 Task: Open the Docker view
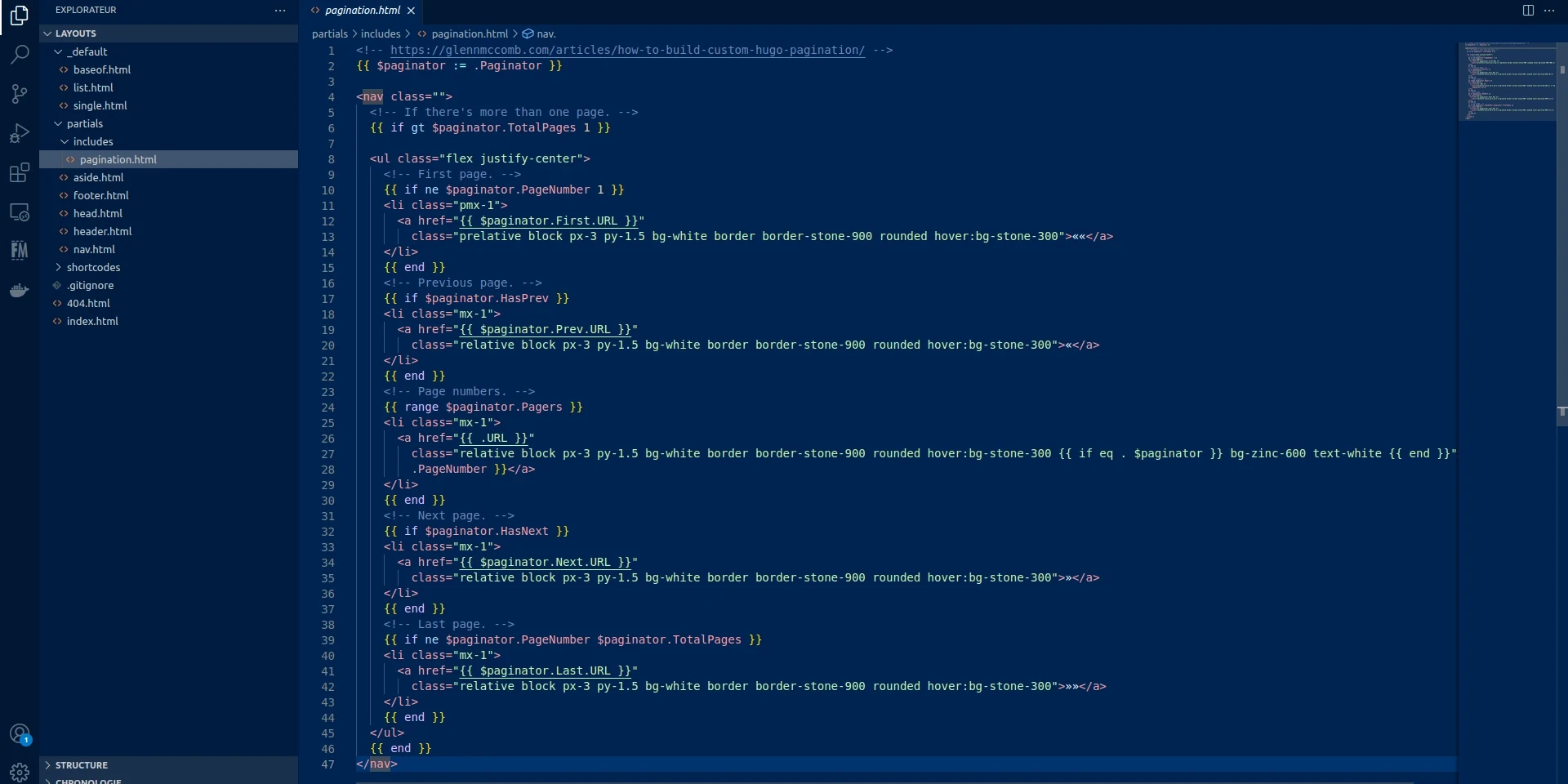(20, 290)
